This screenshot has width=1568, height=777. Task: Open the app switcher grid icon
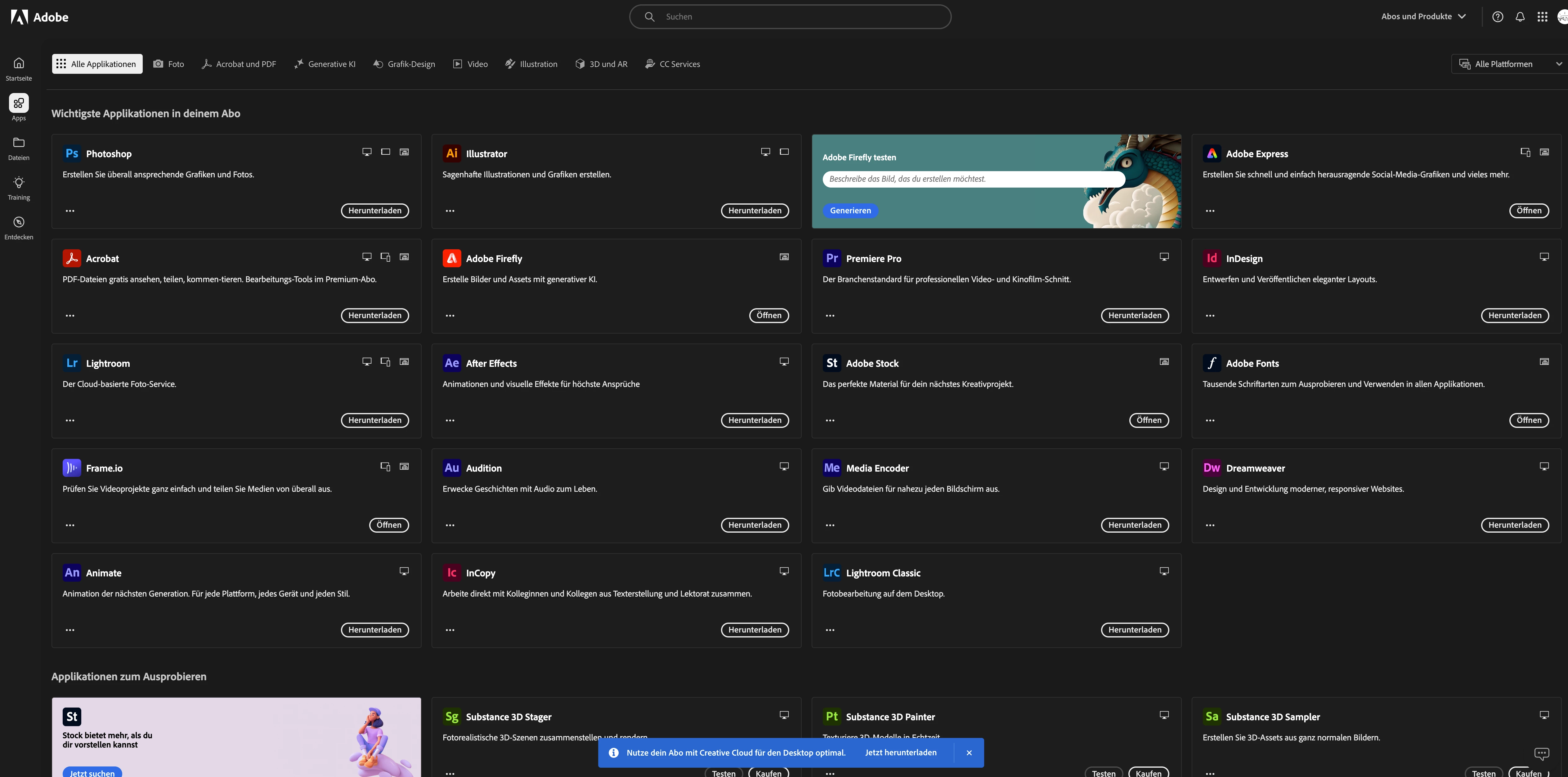1542,17
